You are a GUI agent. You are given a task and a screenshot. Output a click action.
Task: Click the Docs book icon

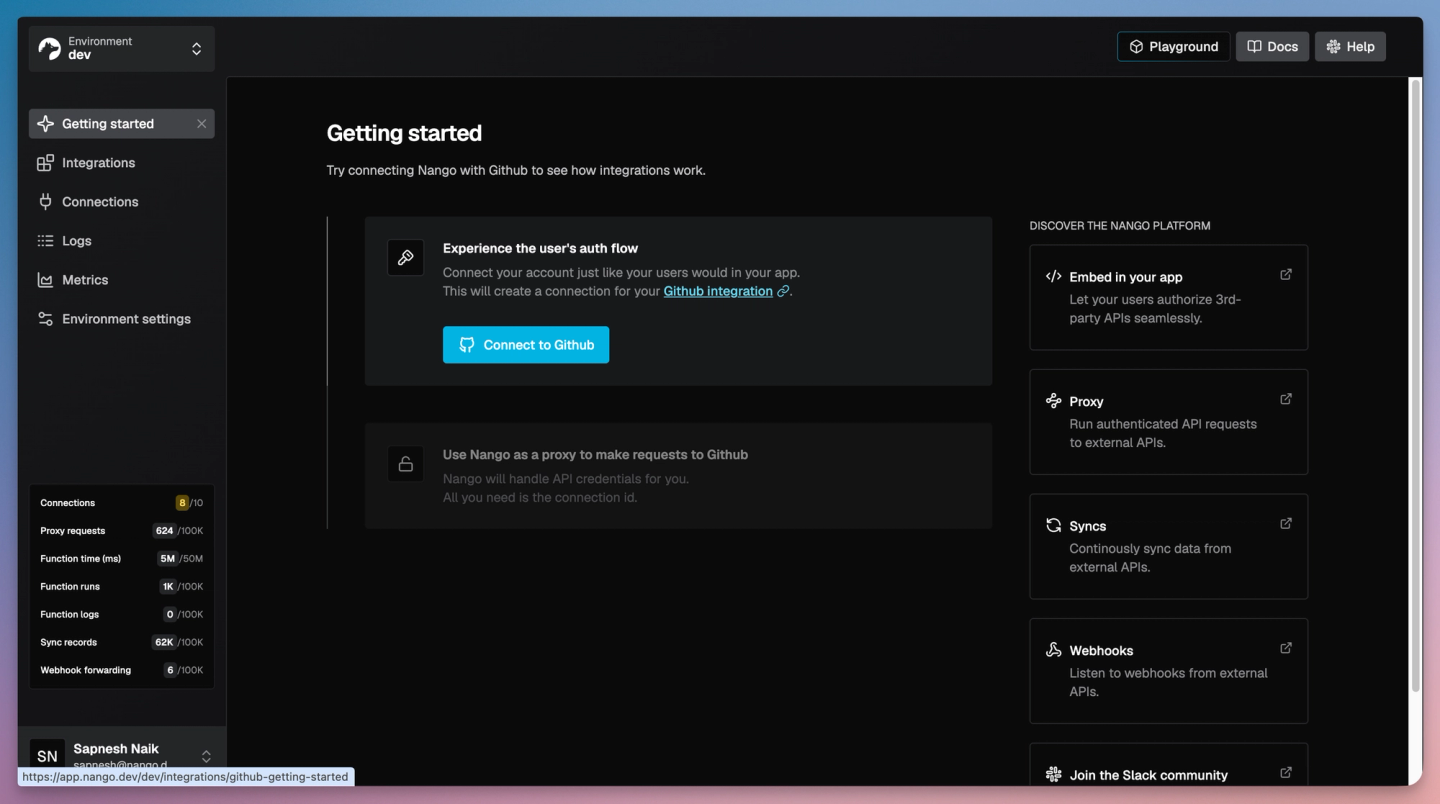click(x=1254, y=47)
